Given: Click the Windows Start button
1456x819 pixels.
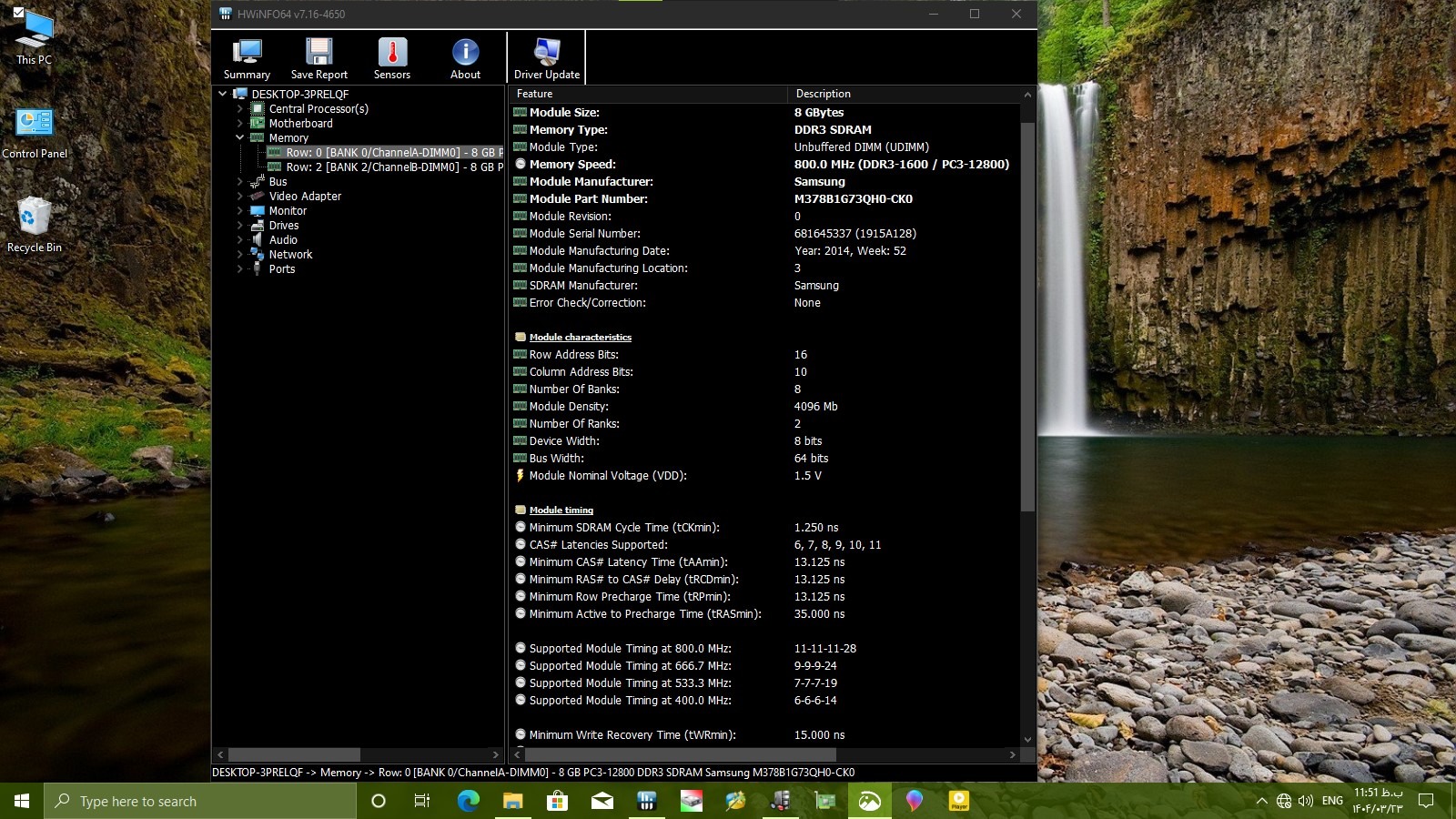Looking at the screenshot, I should (x=22, y=801).
